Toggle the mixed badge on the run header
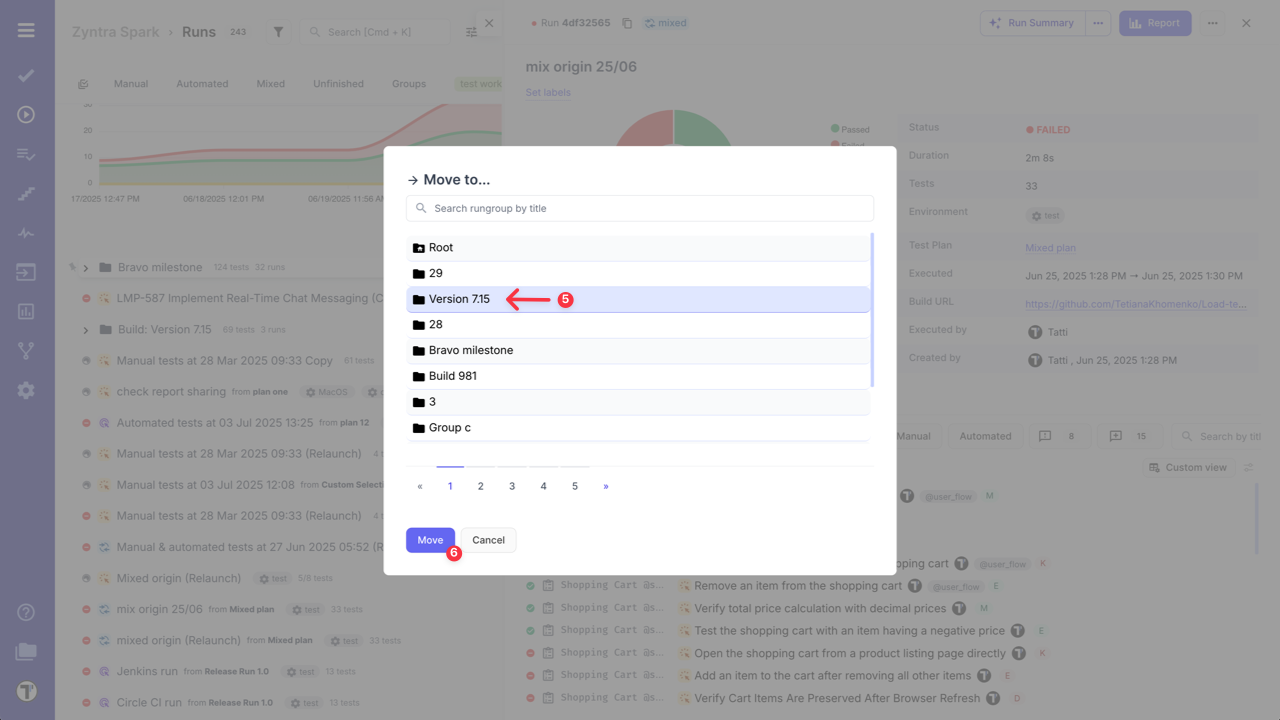The width and height of the screenshot is (1280, 720). click(x=665, y=22)
